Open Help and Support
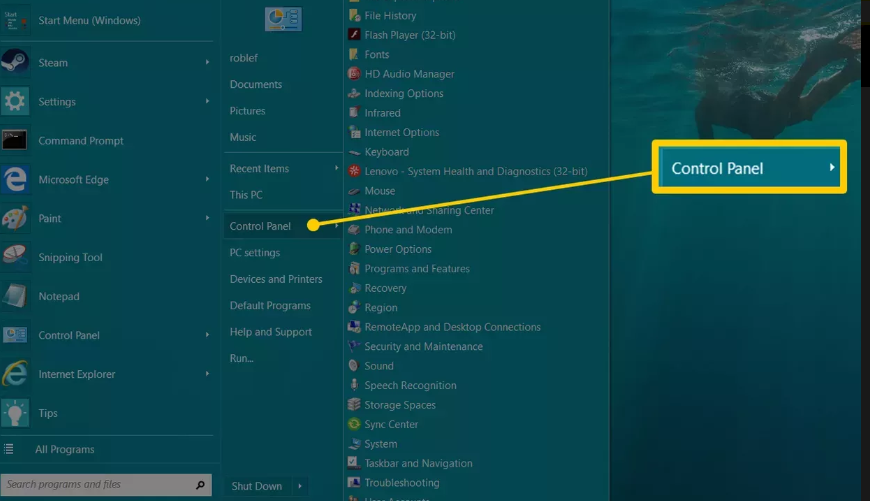Viewport: 870px width, 501px height. point(271,332)
